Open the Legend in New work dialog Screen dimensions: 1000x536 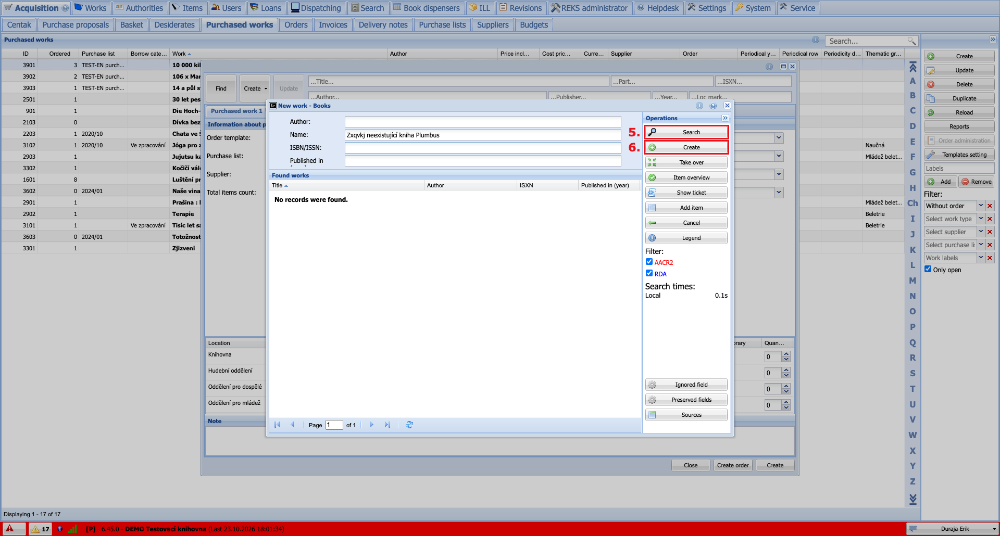[x=686, y=237]
